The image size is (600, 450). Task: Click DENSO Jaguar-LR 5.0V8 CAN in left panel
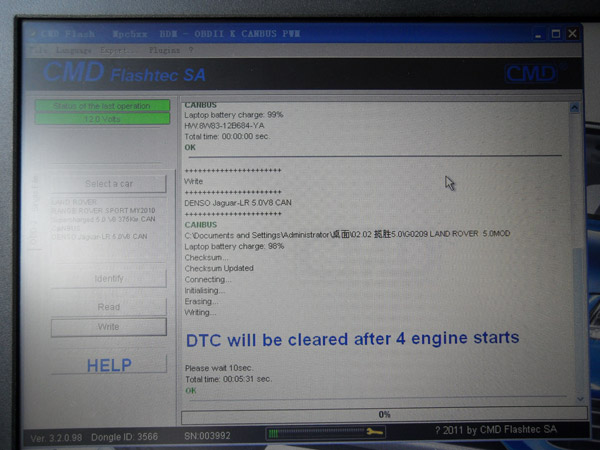point(99,236)
